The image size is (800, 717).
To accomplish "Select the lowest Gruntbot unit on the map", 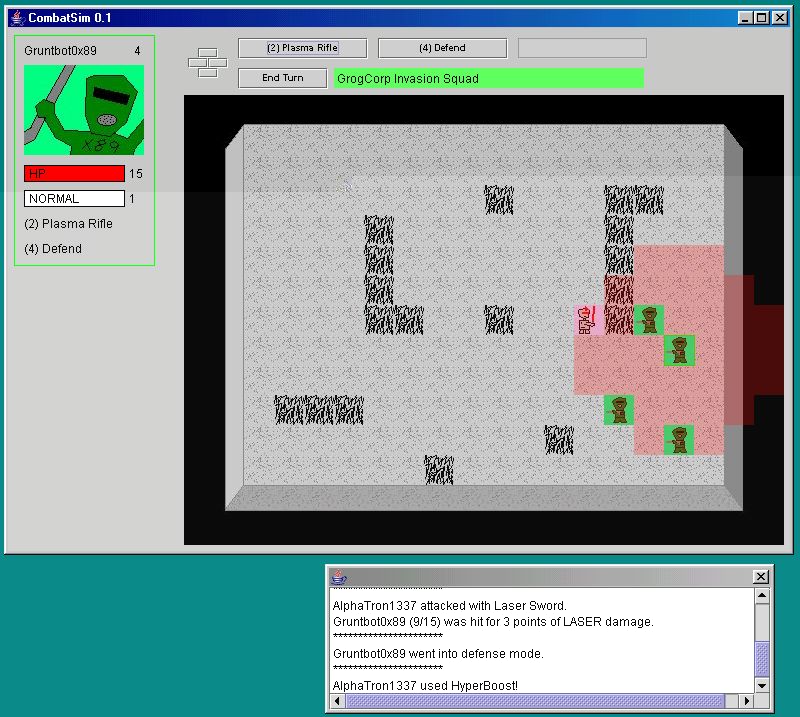I will point(679,439).
